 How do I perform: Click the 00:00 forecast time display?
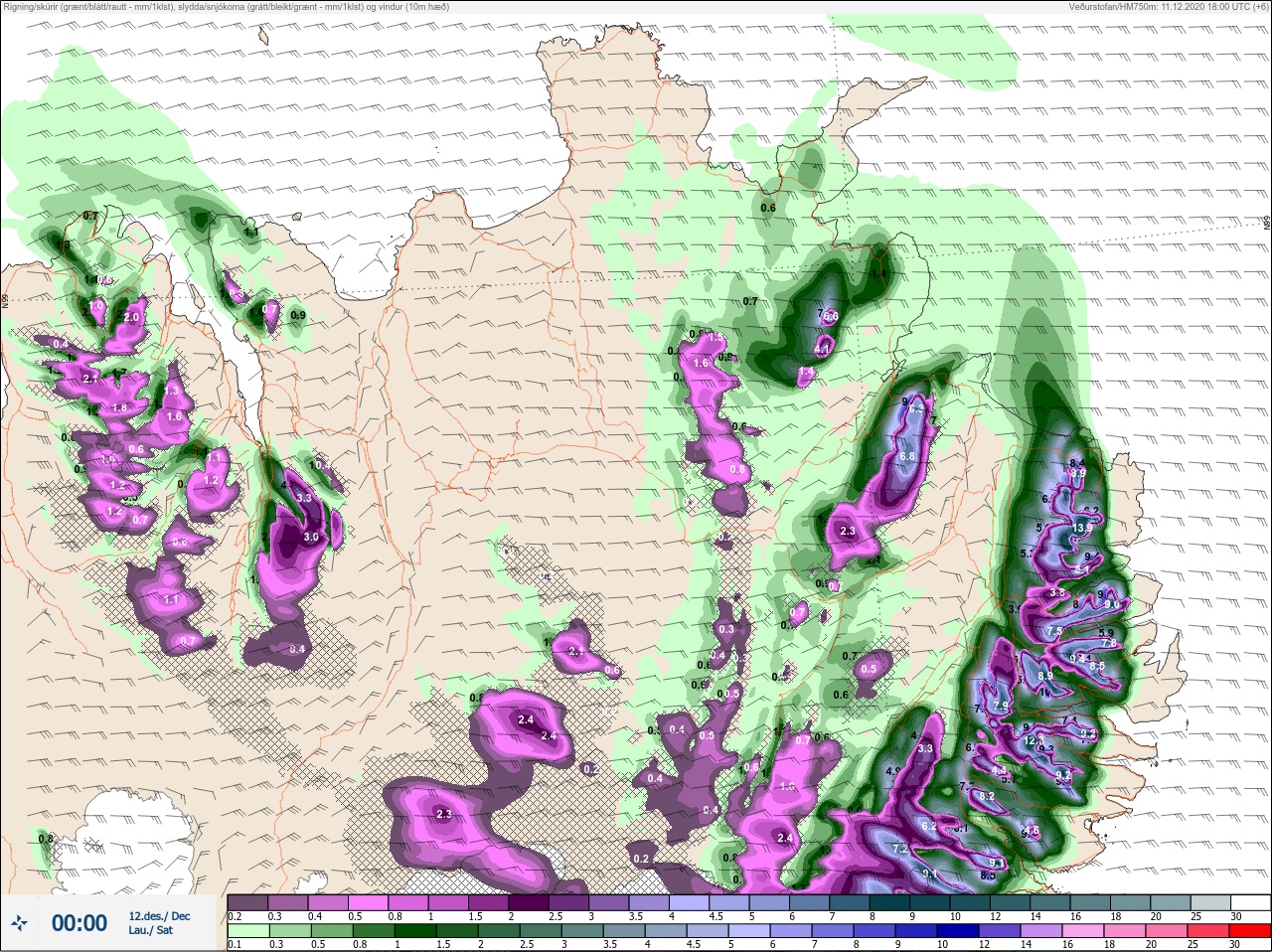click(x=79, y=923)
